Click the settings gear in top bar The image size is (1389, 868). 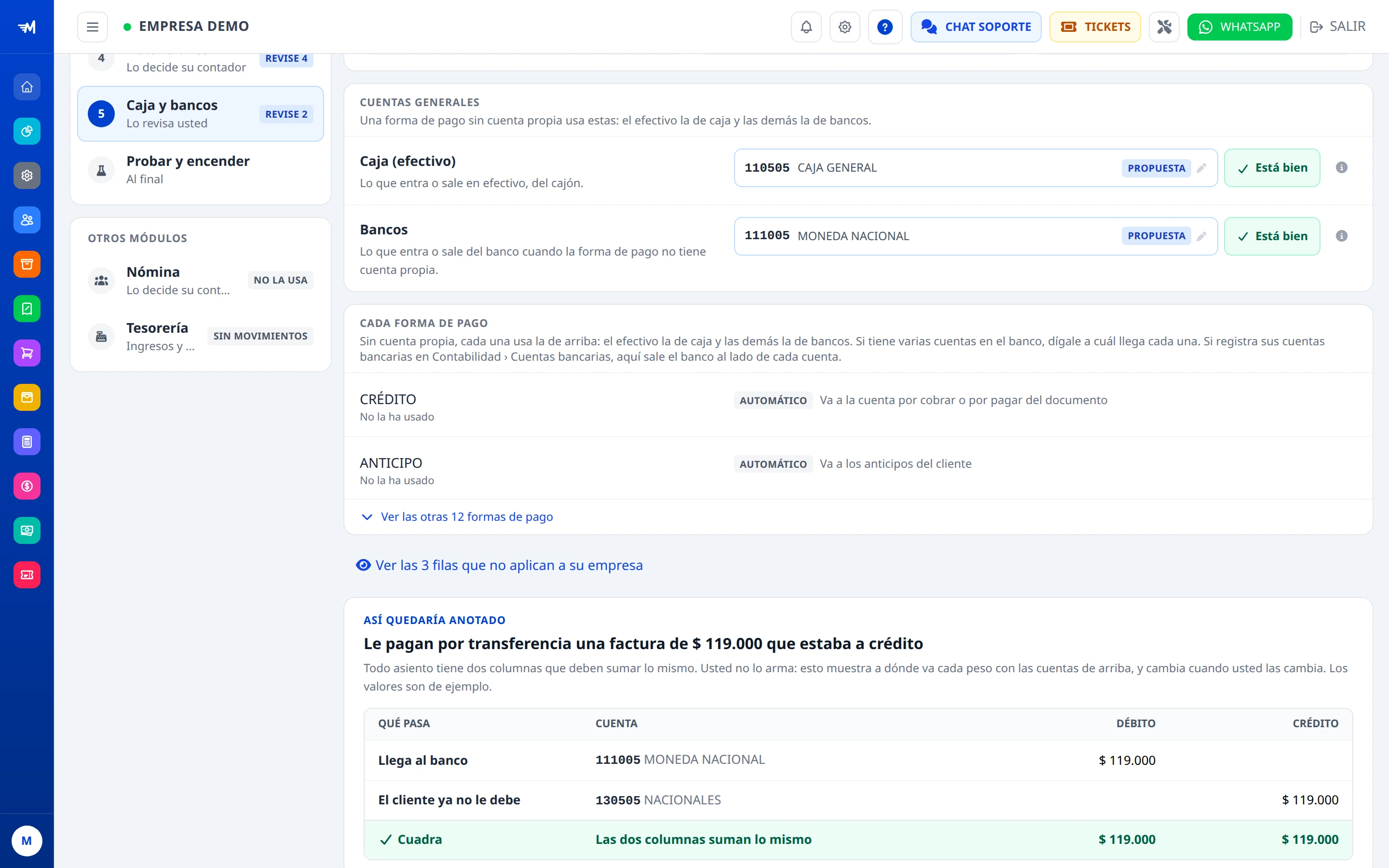[844, 27]
